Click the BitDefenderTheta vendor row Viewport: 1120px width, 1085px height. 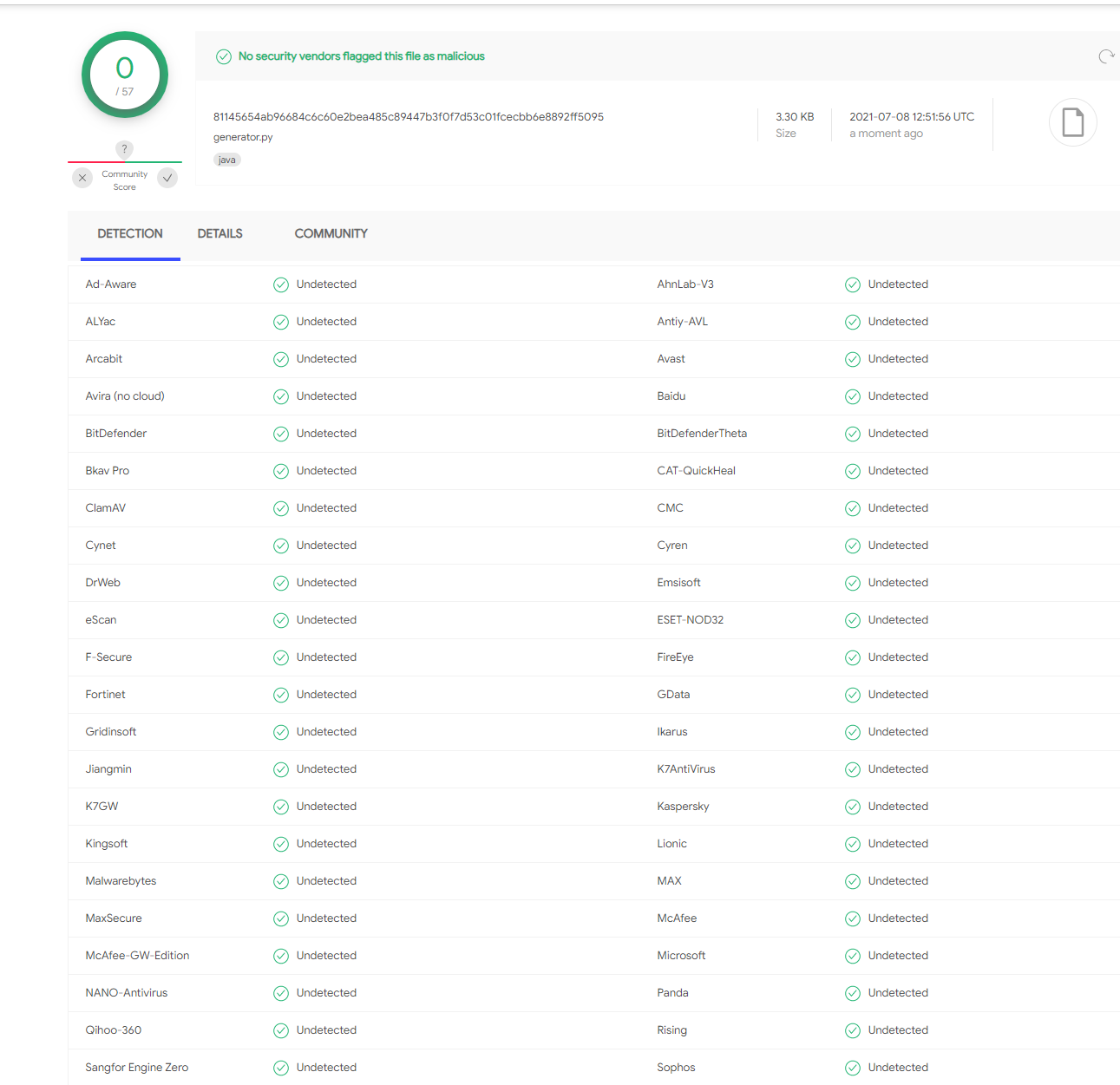[x=702, y=433]
